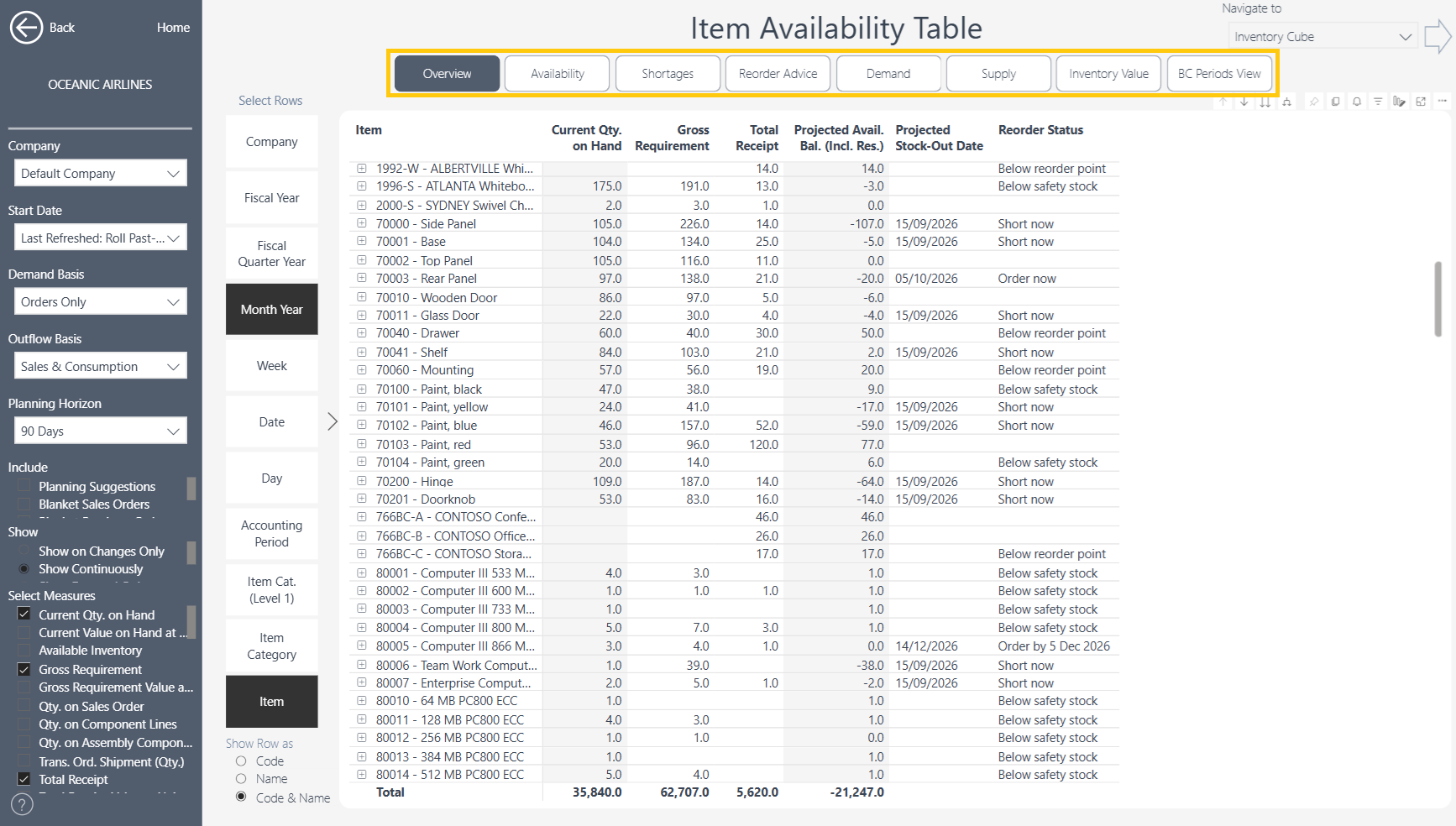Click the set alert bell icon
The image size is (1456, 826).
(1356, 102)
